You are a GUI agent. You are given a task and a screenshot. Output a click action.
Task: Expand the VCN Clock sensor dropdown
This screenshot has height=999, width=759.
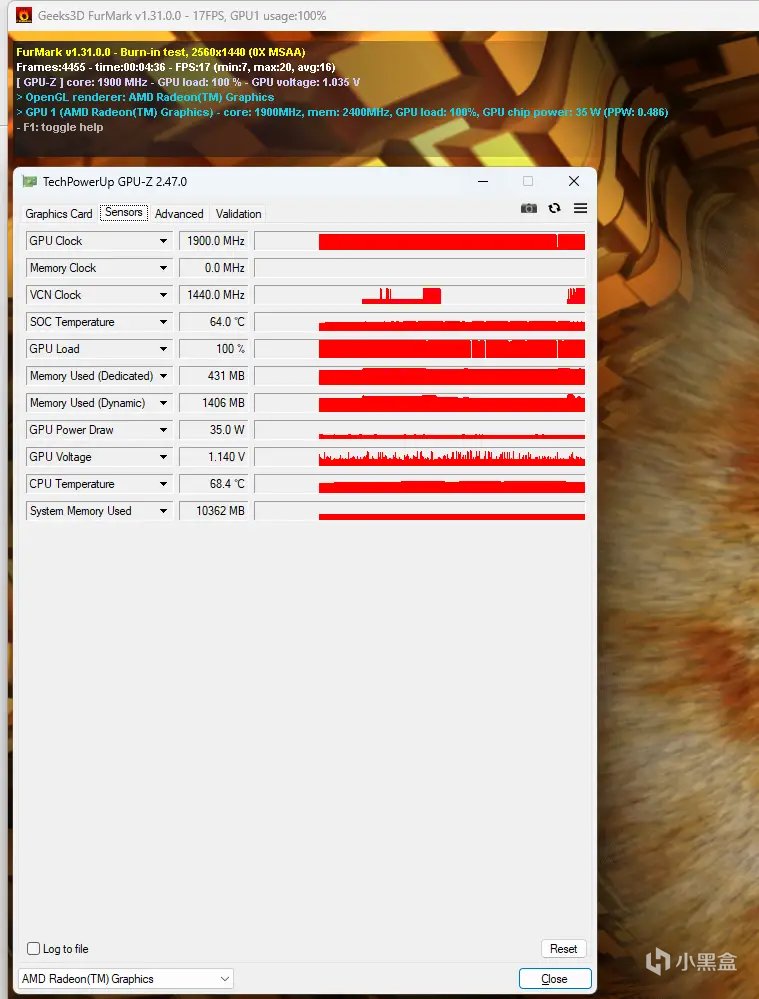(x=164, y=295)
